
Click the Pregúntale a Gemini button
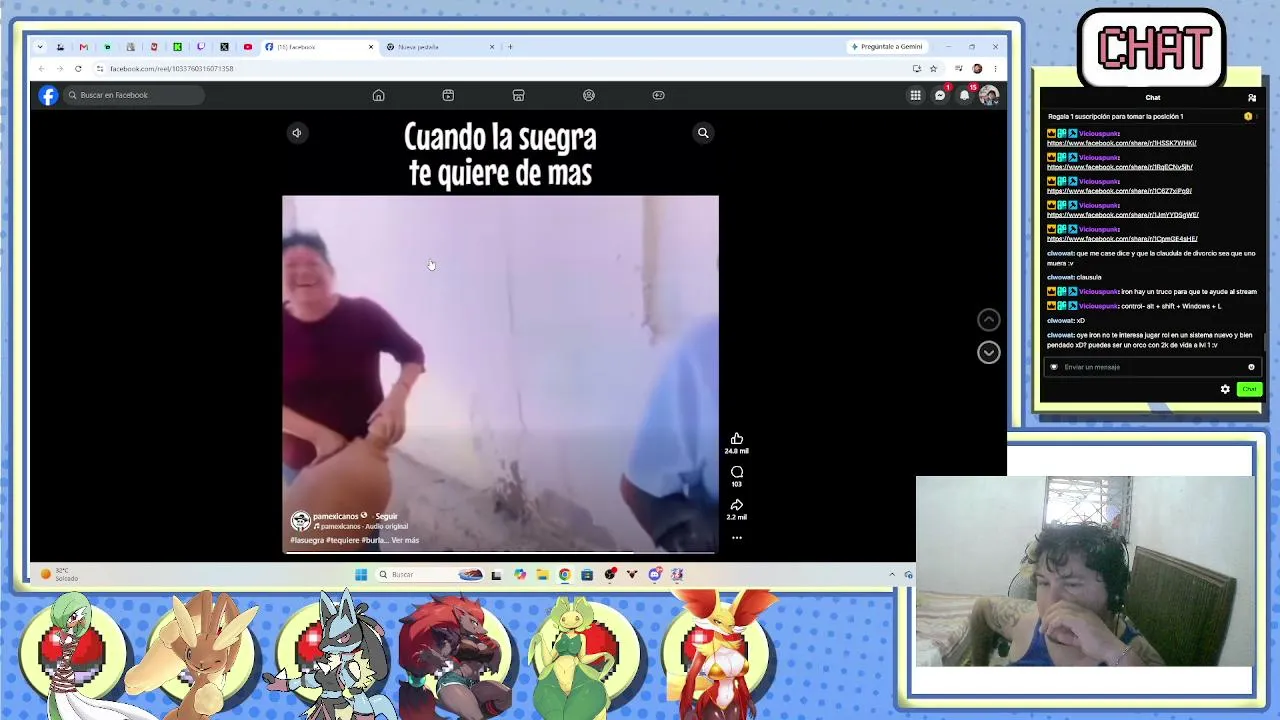[x=886, y=47]
